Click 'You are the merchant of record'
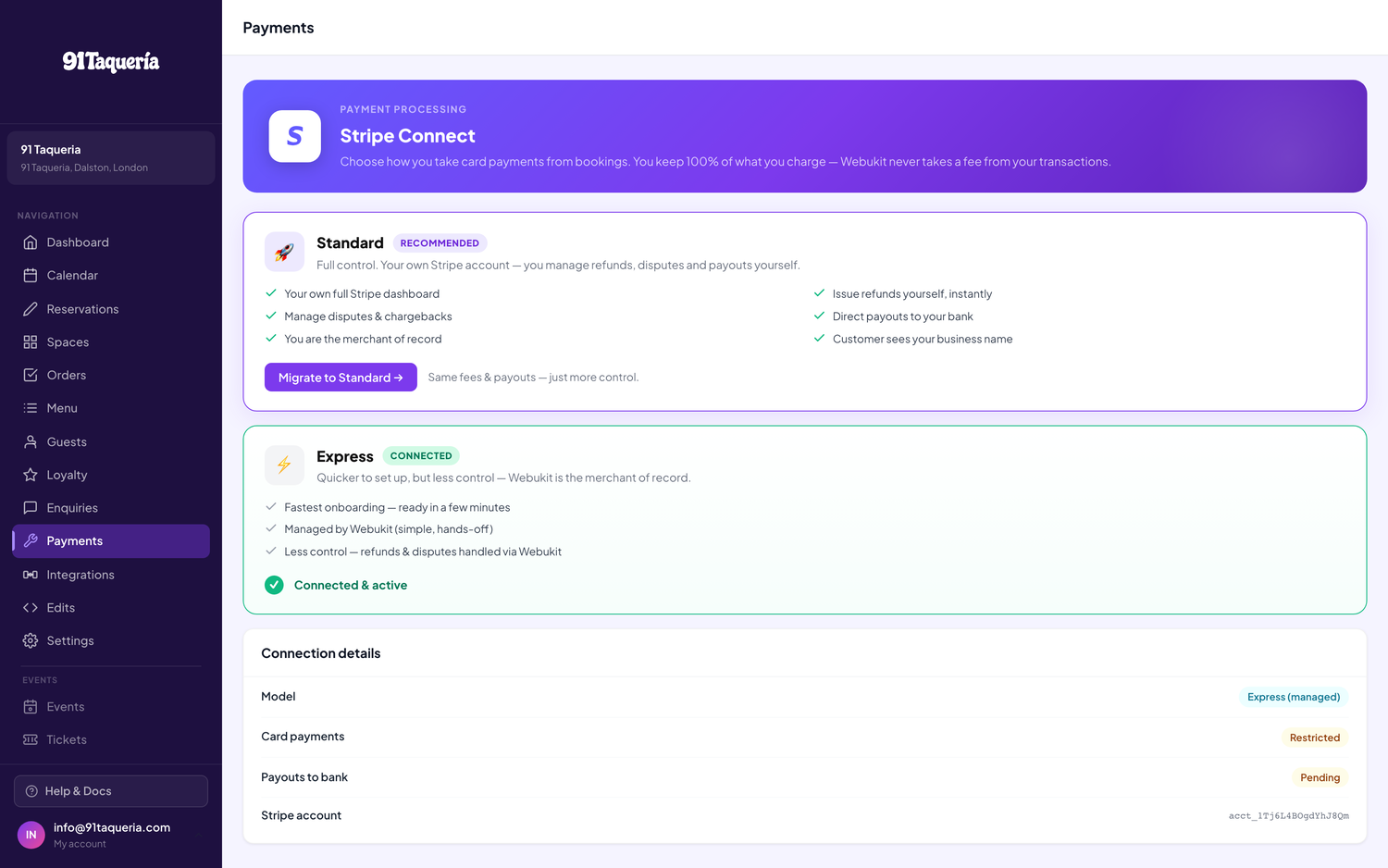The height and width of the screenshot is (868, 1388). [x=363, y=340]
